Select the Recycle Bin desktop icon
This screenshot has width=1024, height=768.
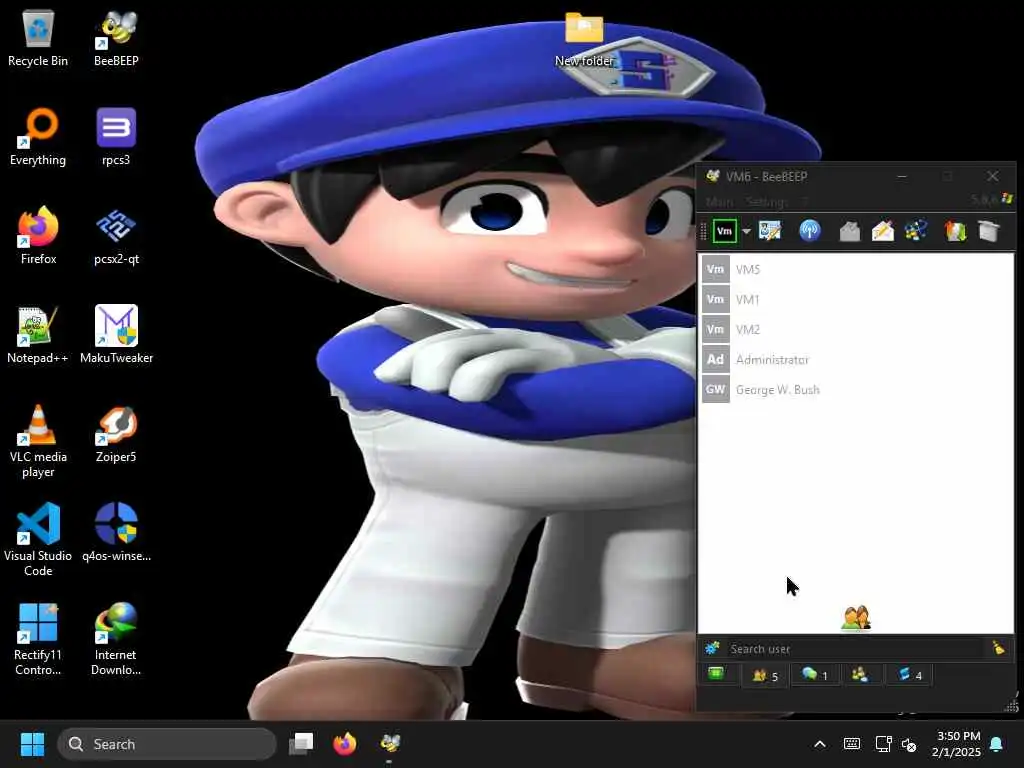tap(38, 38)
